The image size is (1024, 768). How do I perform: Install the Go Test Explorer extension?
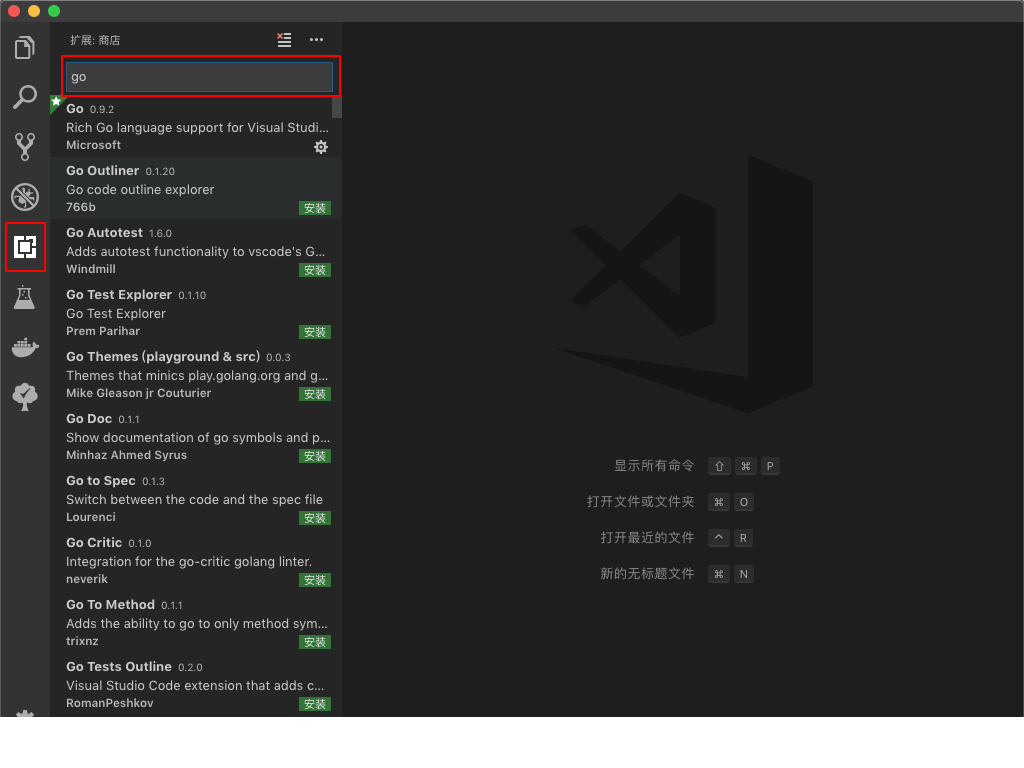pos(315,332)
